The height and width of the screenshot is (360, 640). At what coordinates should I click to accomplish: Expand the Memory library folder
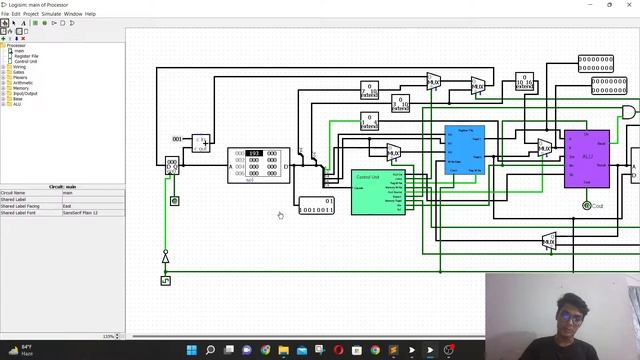point(3,88)
